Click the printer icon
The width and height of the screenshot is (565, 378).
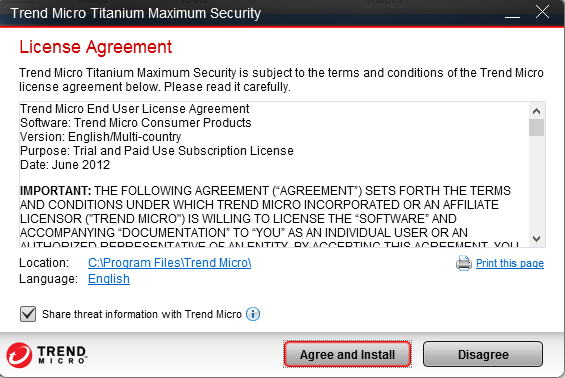(x=464, y=263)
